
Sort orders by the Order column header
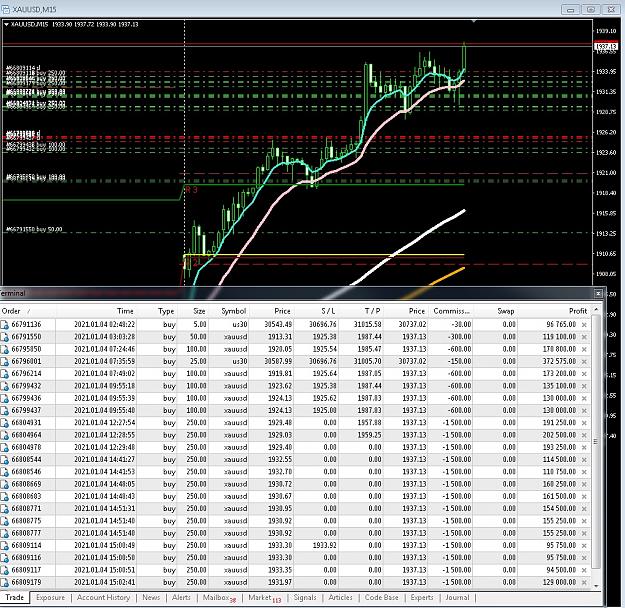(x=11, y=311)
